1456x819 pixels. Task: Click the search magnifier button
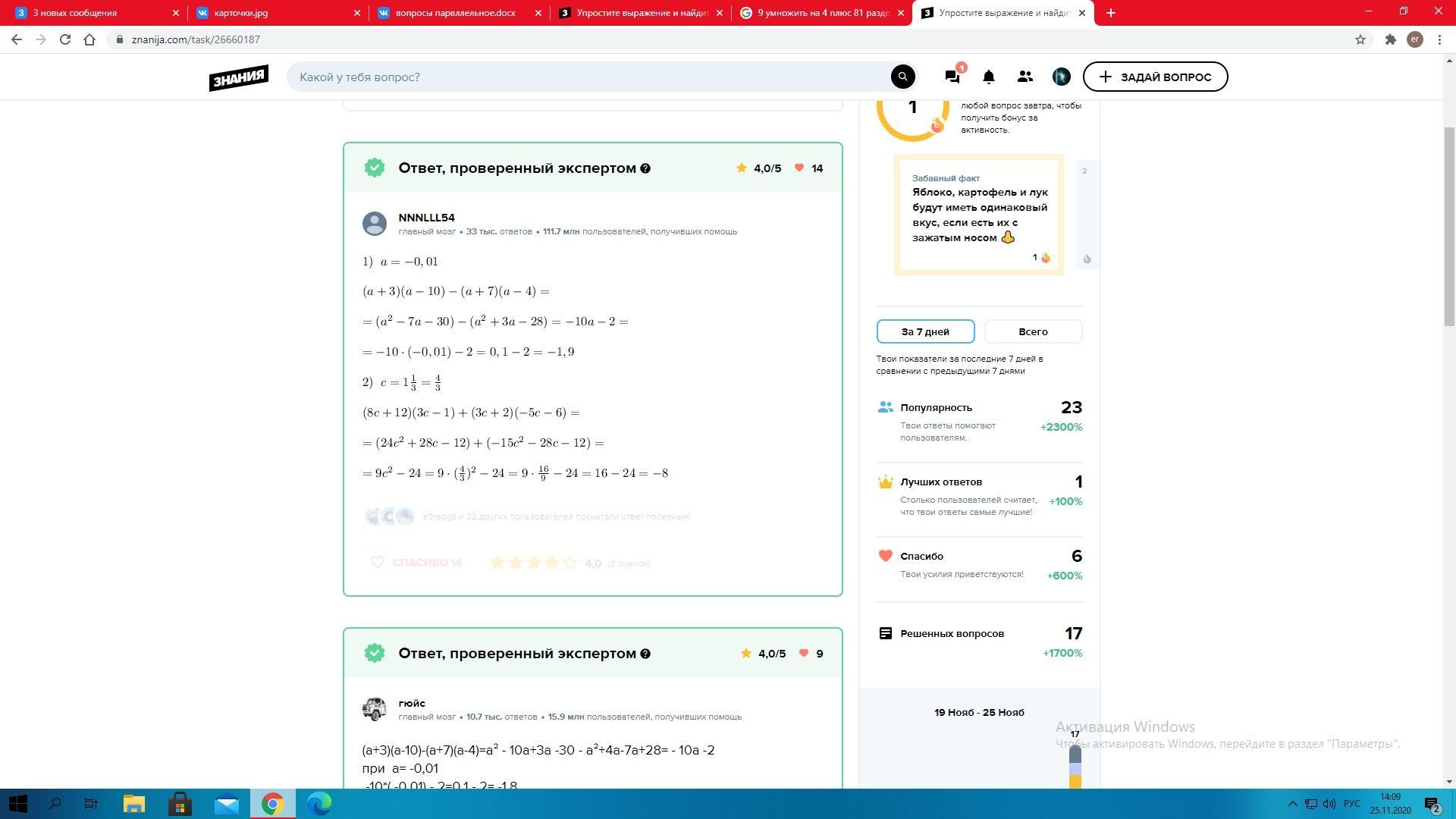902,77
